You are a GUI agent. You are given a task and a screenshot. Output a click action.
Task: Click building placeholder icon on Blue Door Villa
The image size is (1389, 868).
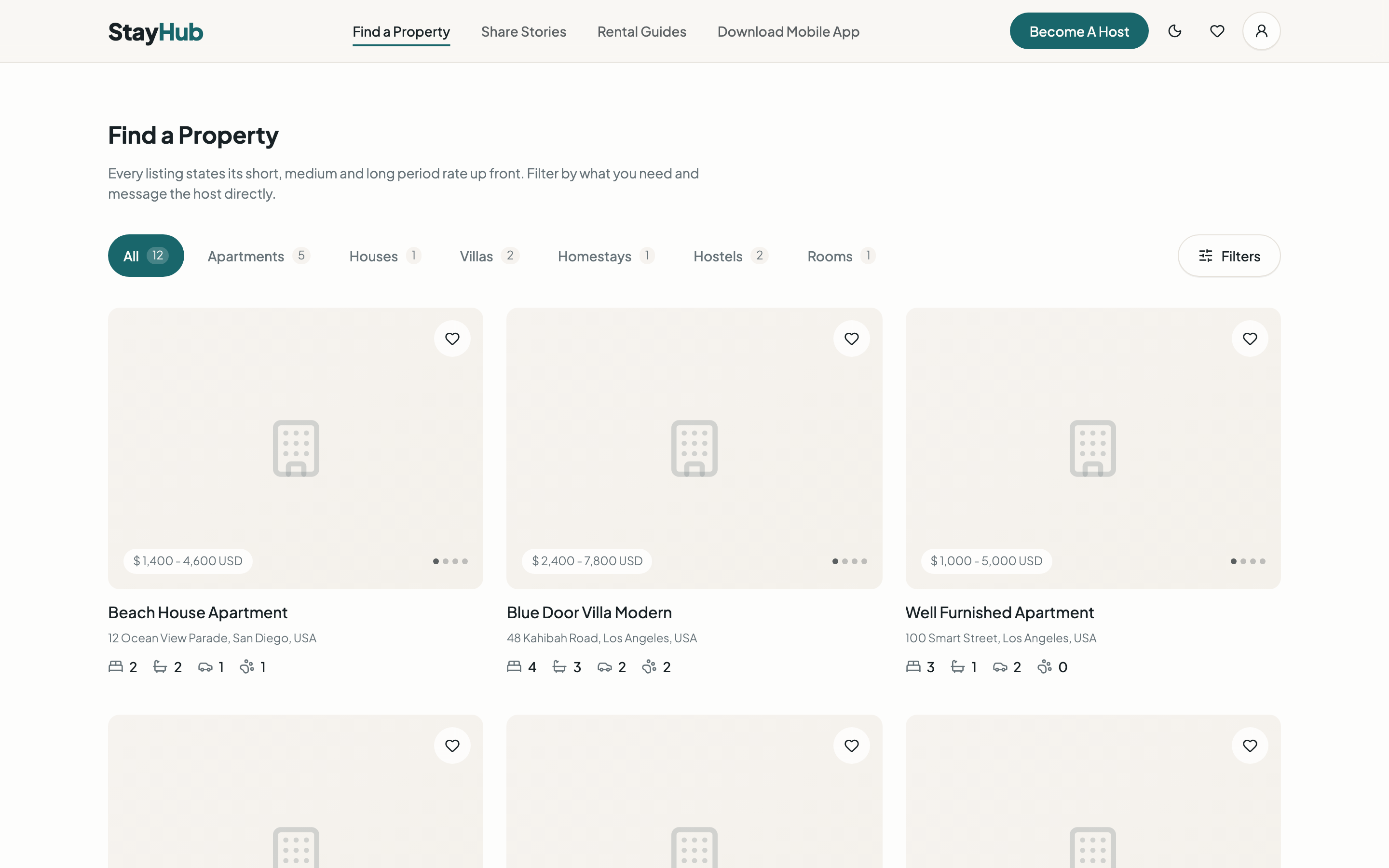click(694, 448)
